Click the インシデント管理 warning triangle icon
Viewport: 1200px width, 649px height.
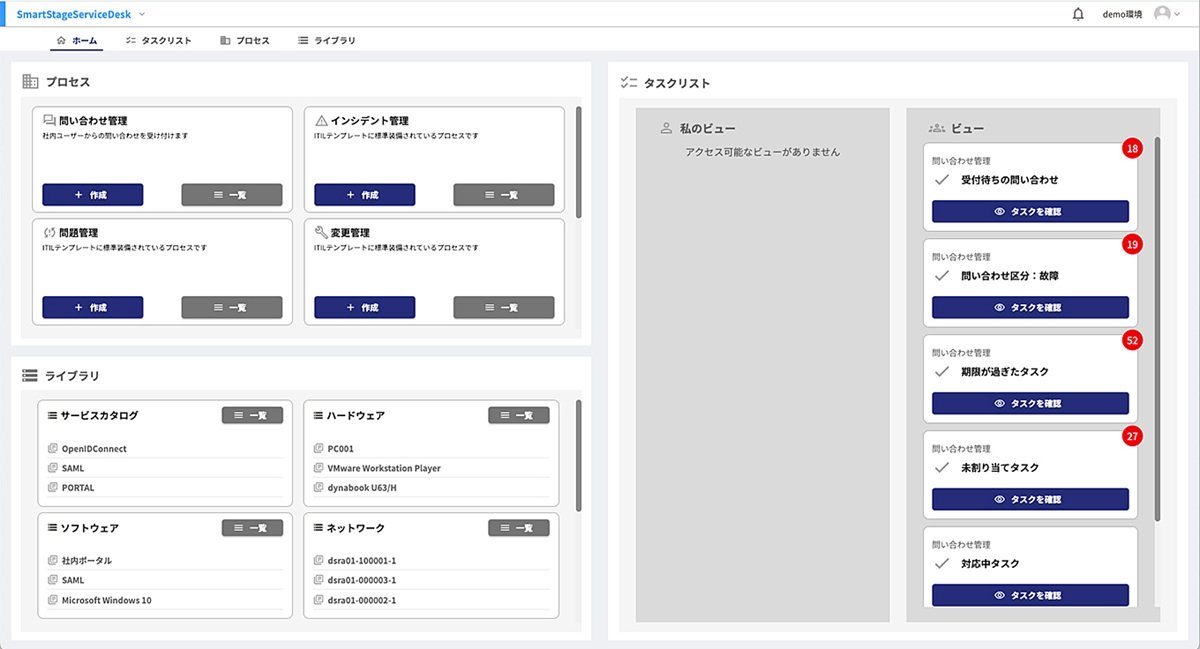click(x=321, y=120)
